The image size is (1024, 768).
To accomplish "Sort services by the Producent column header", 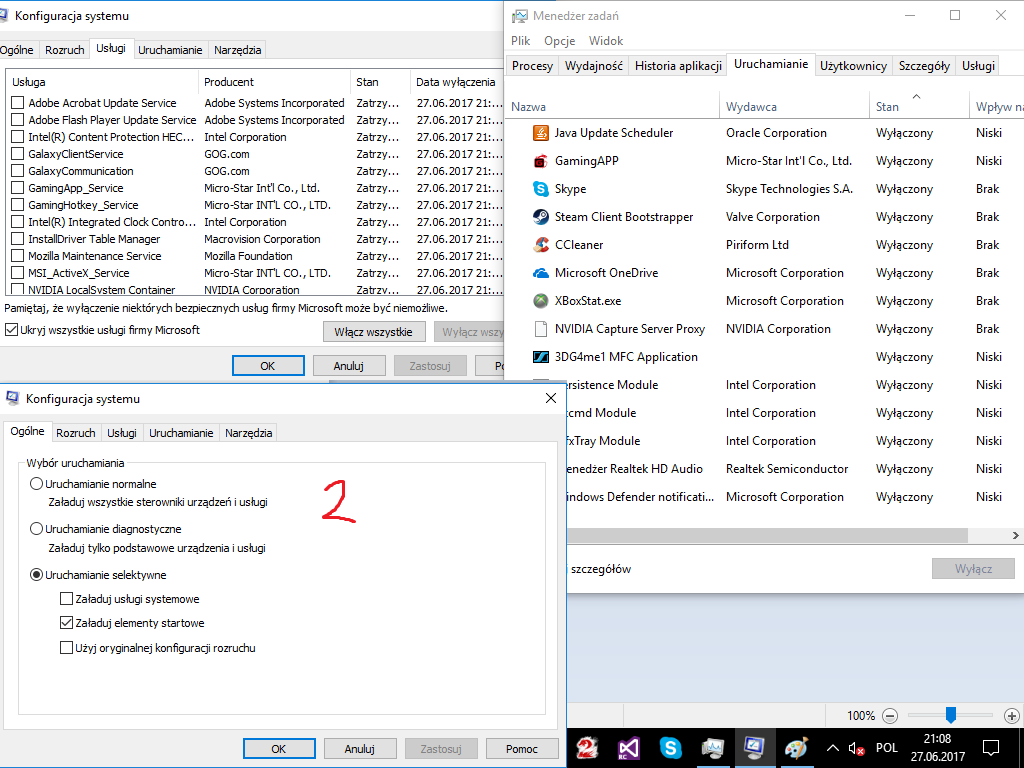I will (x=274, y=82).
